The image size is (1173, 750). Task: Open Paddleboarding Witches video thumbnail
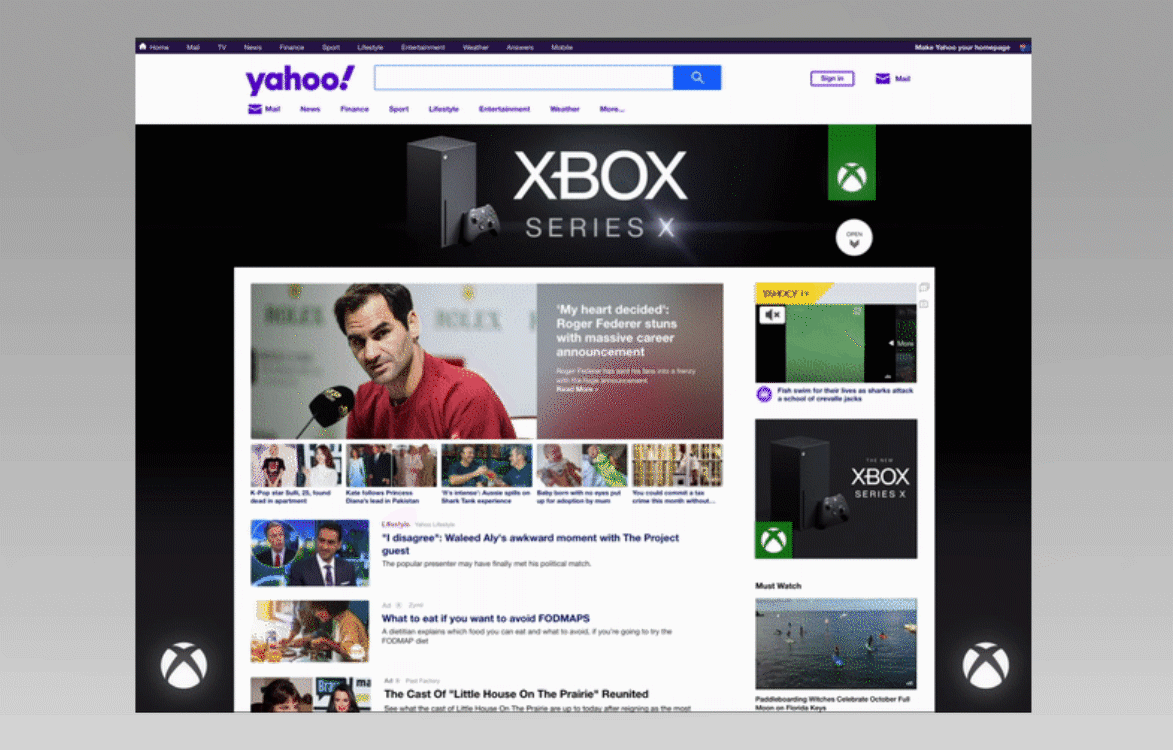(x=836, y=644)
